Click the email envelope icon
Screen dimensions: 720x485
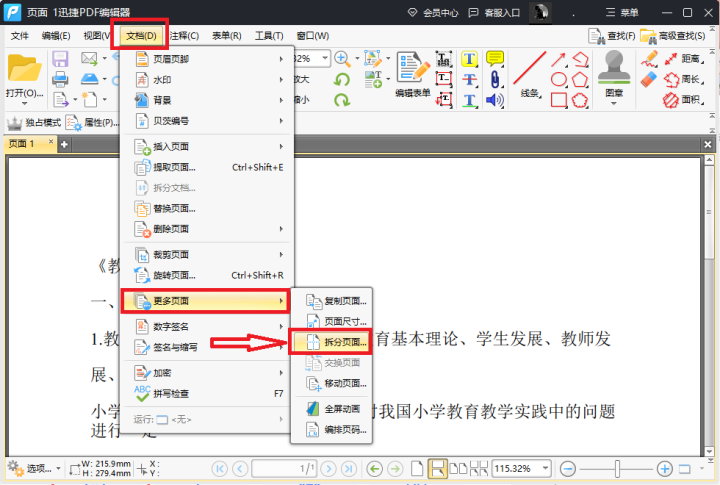89,58
